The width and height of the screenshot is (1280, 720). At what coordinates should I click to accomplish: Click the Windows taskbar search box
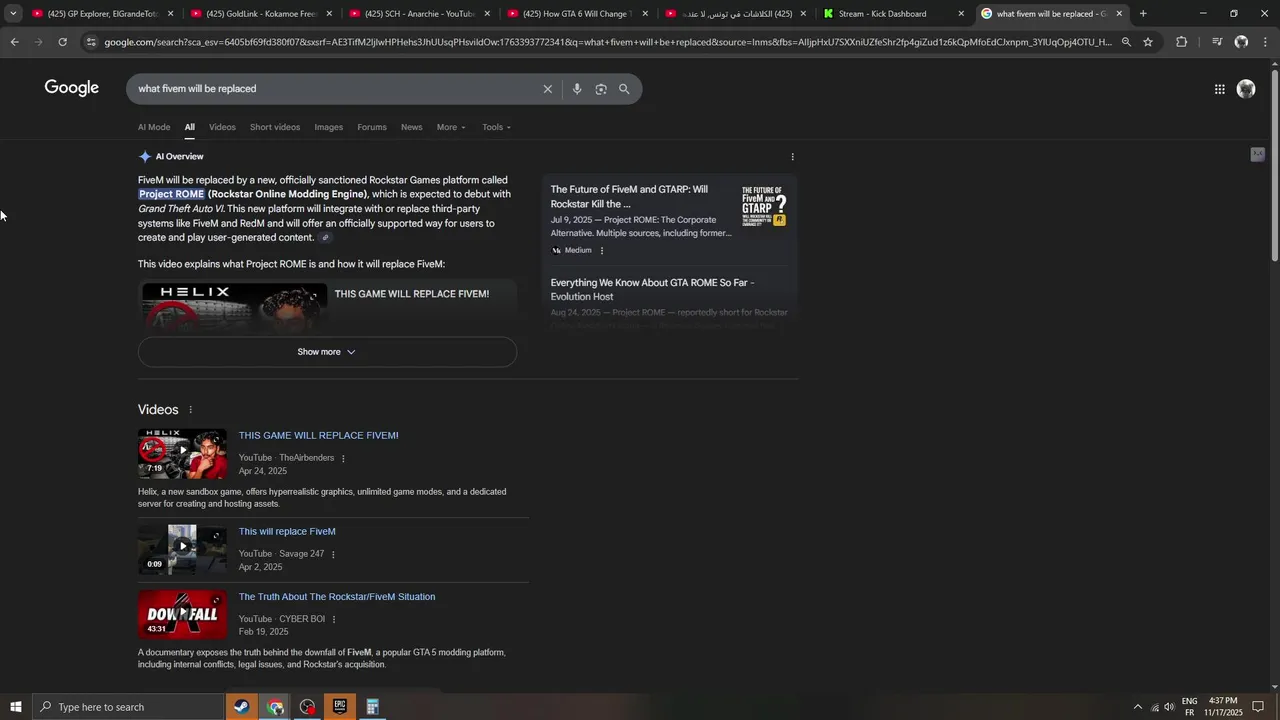coord(128,707)
